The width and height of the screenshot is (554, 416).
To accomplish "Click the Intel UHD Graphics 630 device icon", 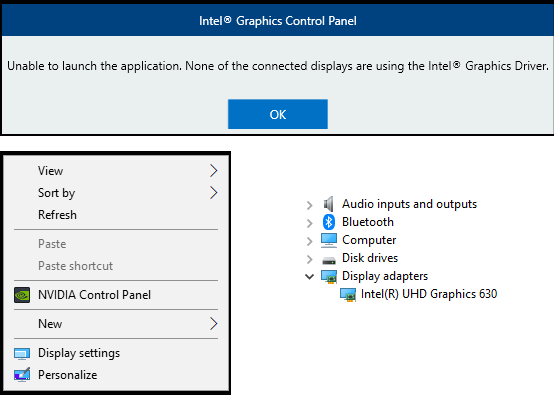I will (x=348, y=294).
